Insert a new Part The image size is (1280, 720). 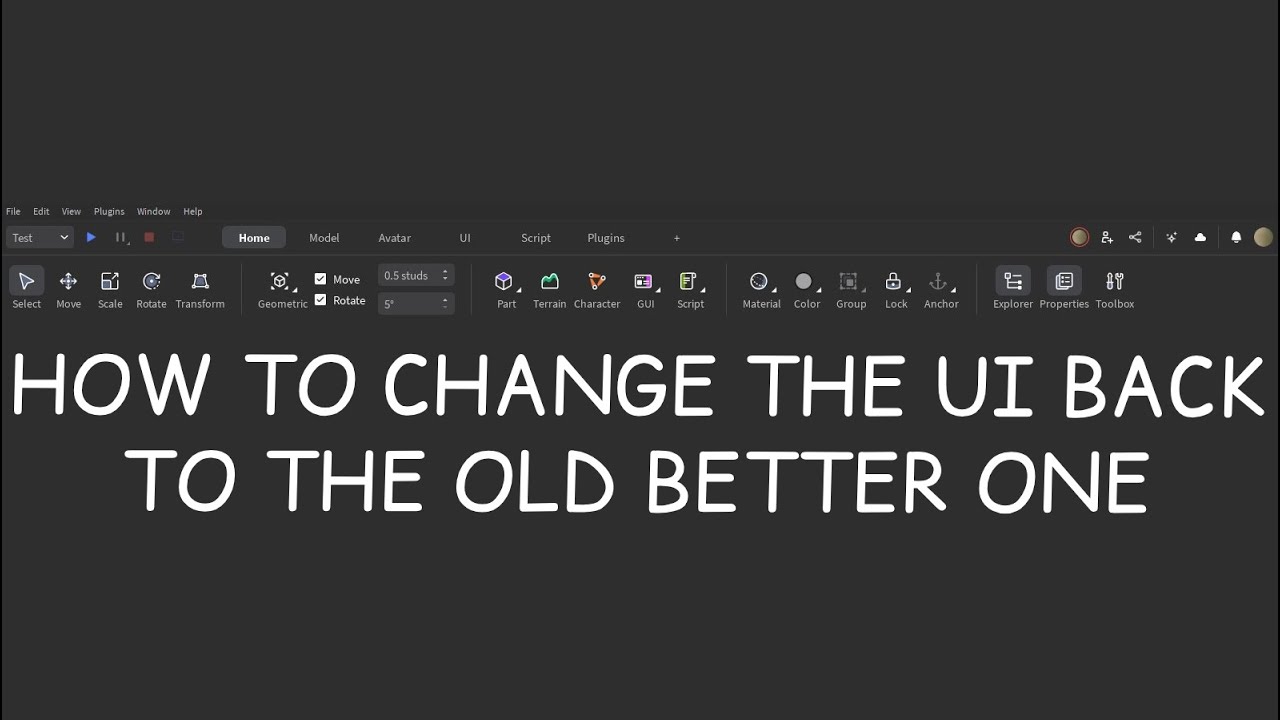[x=506, y=289]
